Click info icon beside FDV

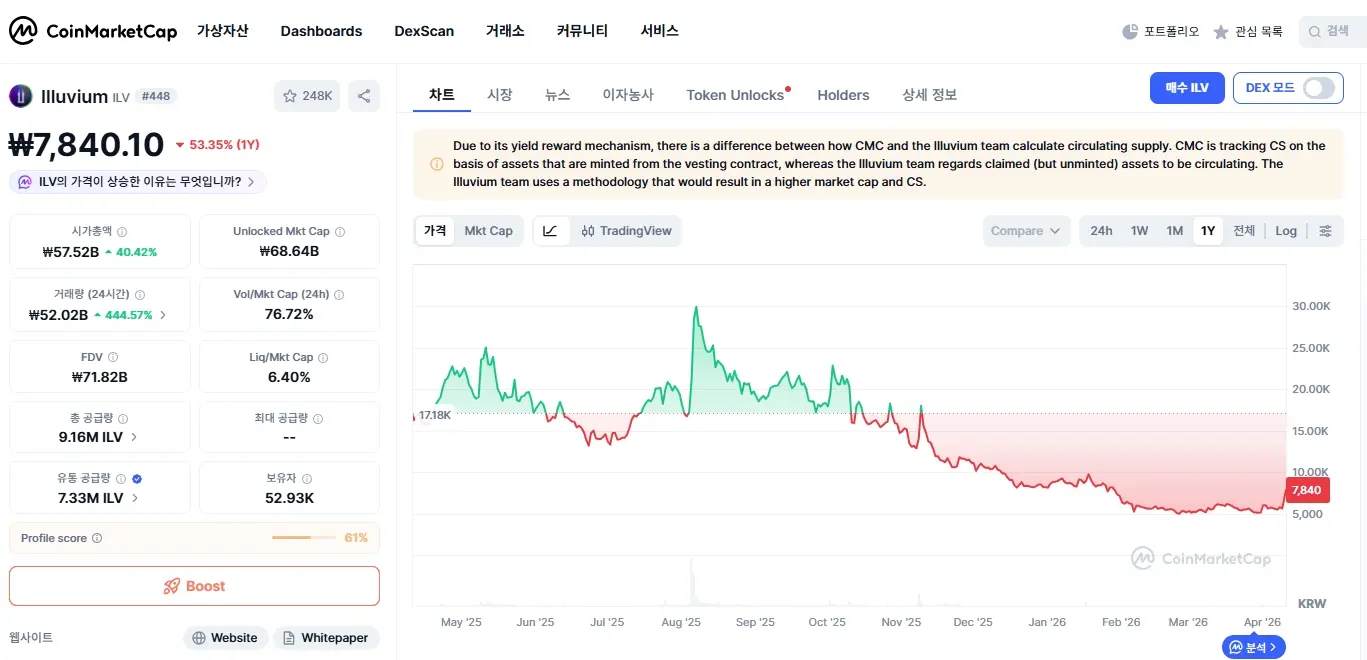click(x=113, y=357)
